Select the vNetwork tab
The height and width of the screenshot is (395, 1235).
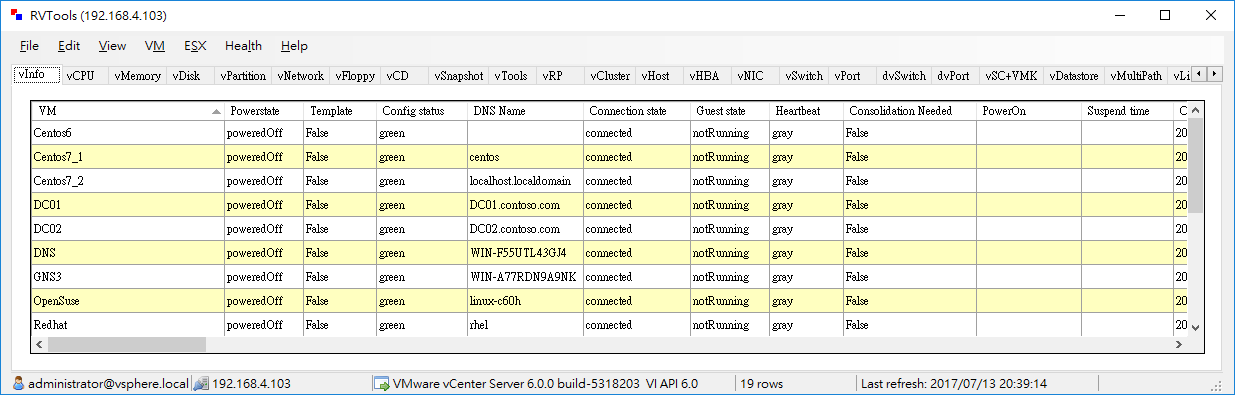pos(301,75)
